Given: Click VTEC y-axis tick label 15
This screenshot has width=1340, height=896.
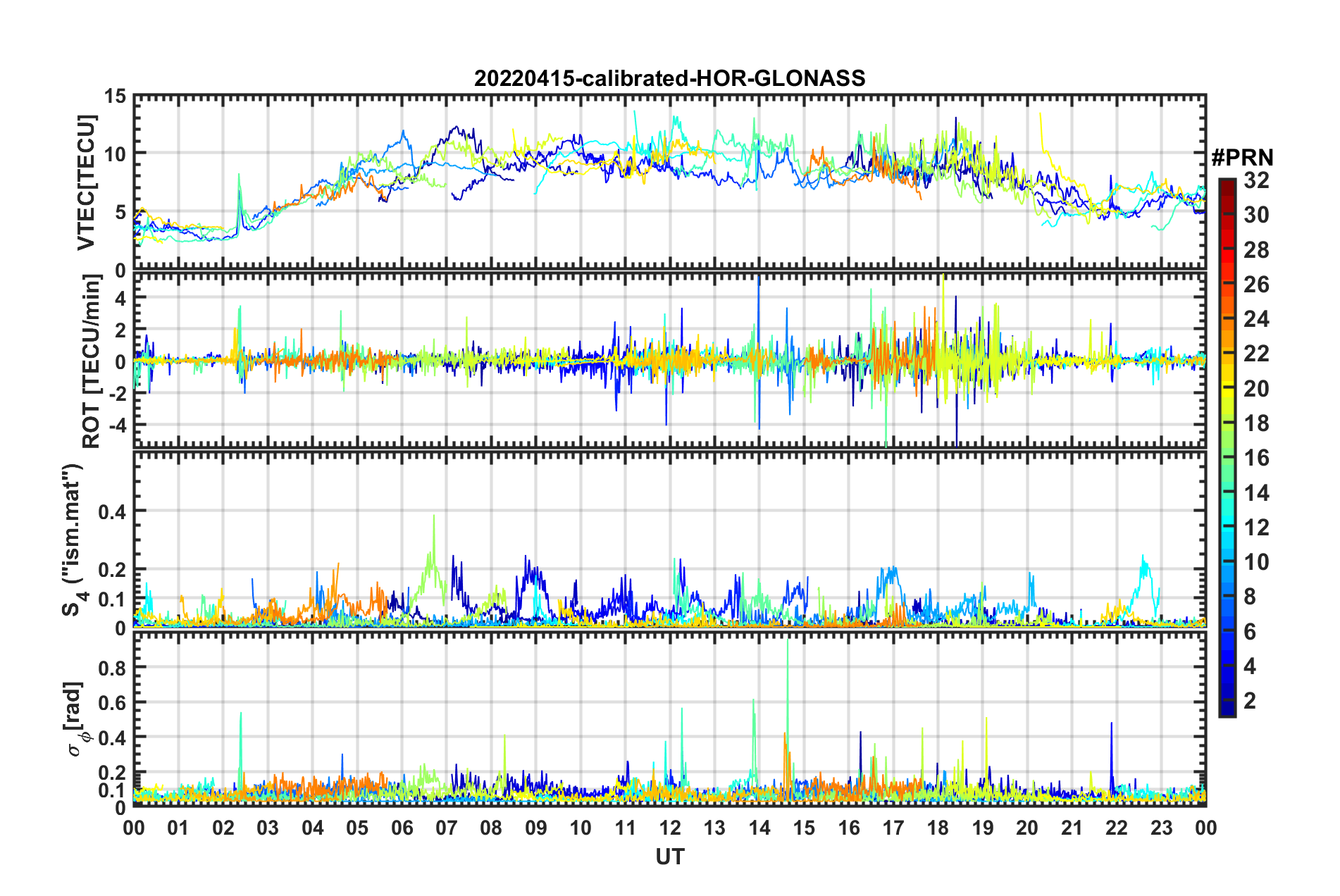Looking at the screenshot, I should pos(115,96).
